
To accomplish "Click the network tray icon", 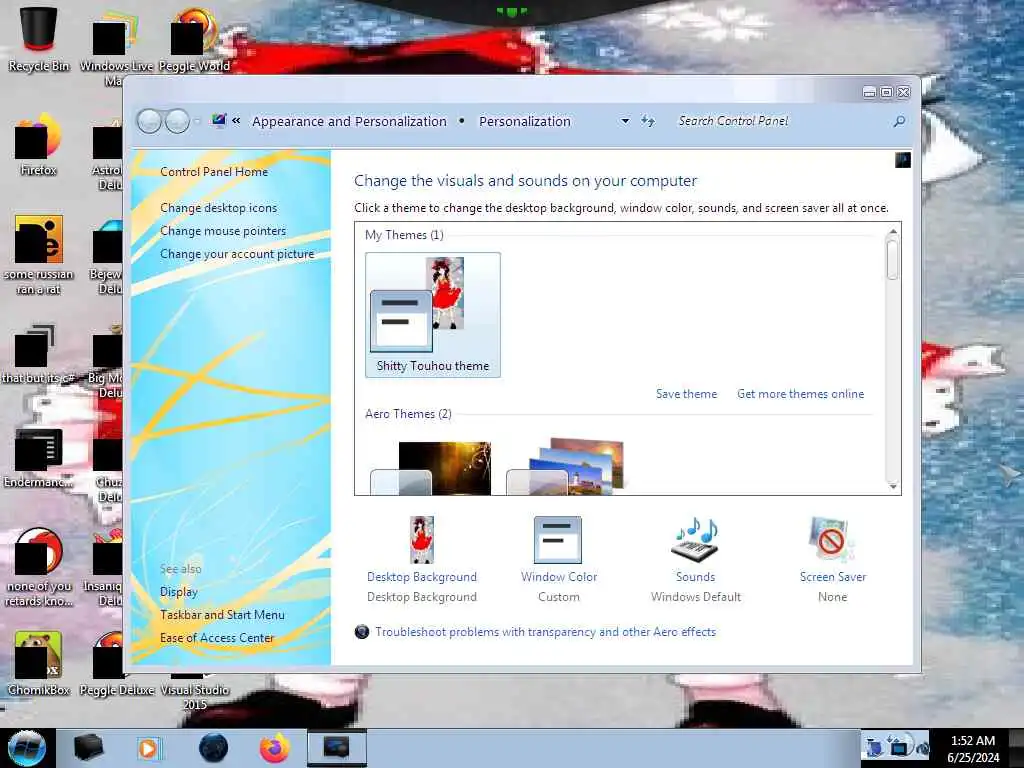I will pyautogui.click(x=899, y=746).
